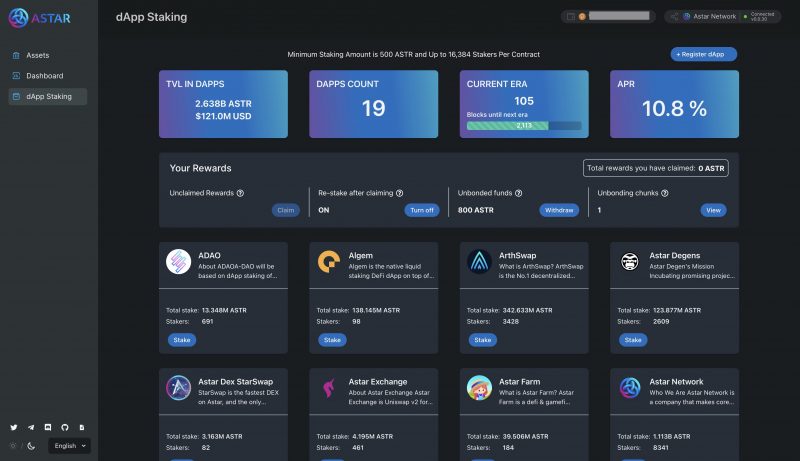Open the Astar Farm title
The width and height of the screenshot is (800, 461).
tap(519, 381)
